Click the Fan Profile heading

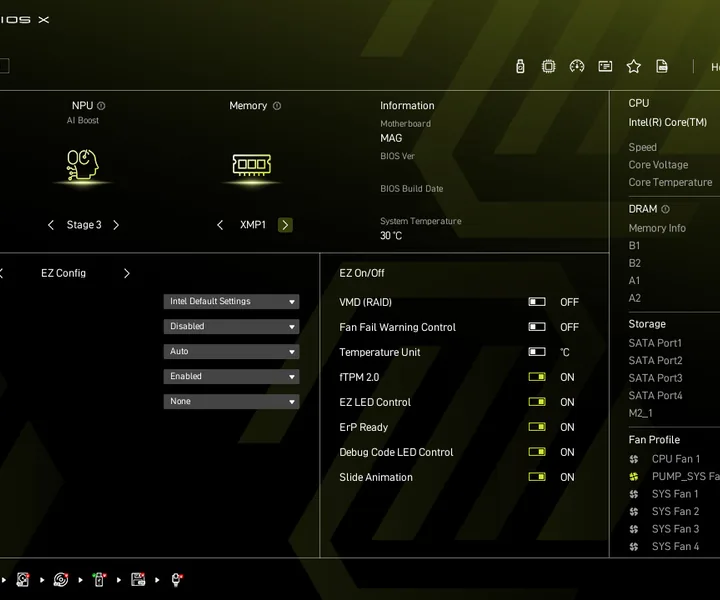pyautogui.click(x=654, y=440)
